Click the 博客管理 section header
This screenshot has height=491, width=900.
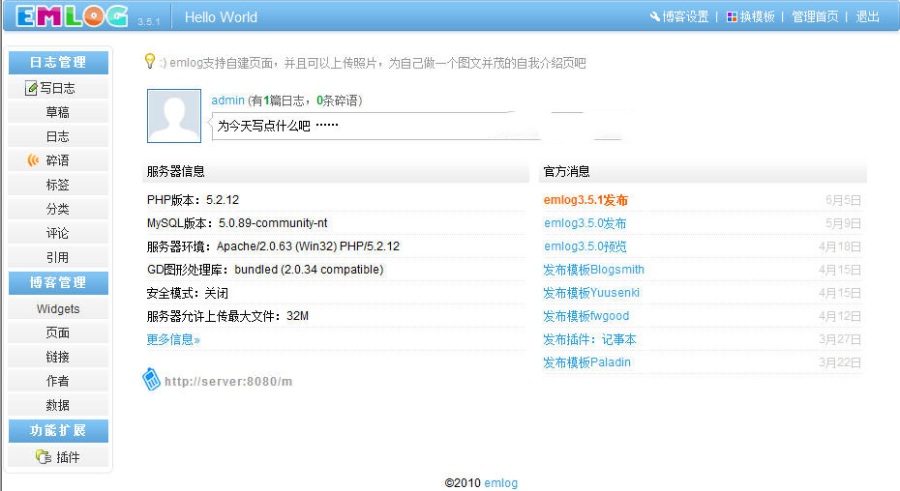click(58, 283)
